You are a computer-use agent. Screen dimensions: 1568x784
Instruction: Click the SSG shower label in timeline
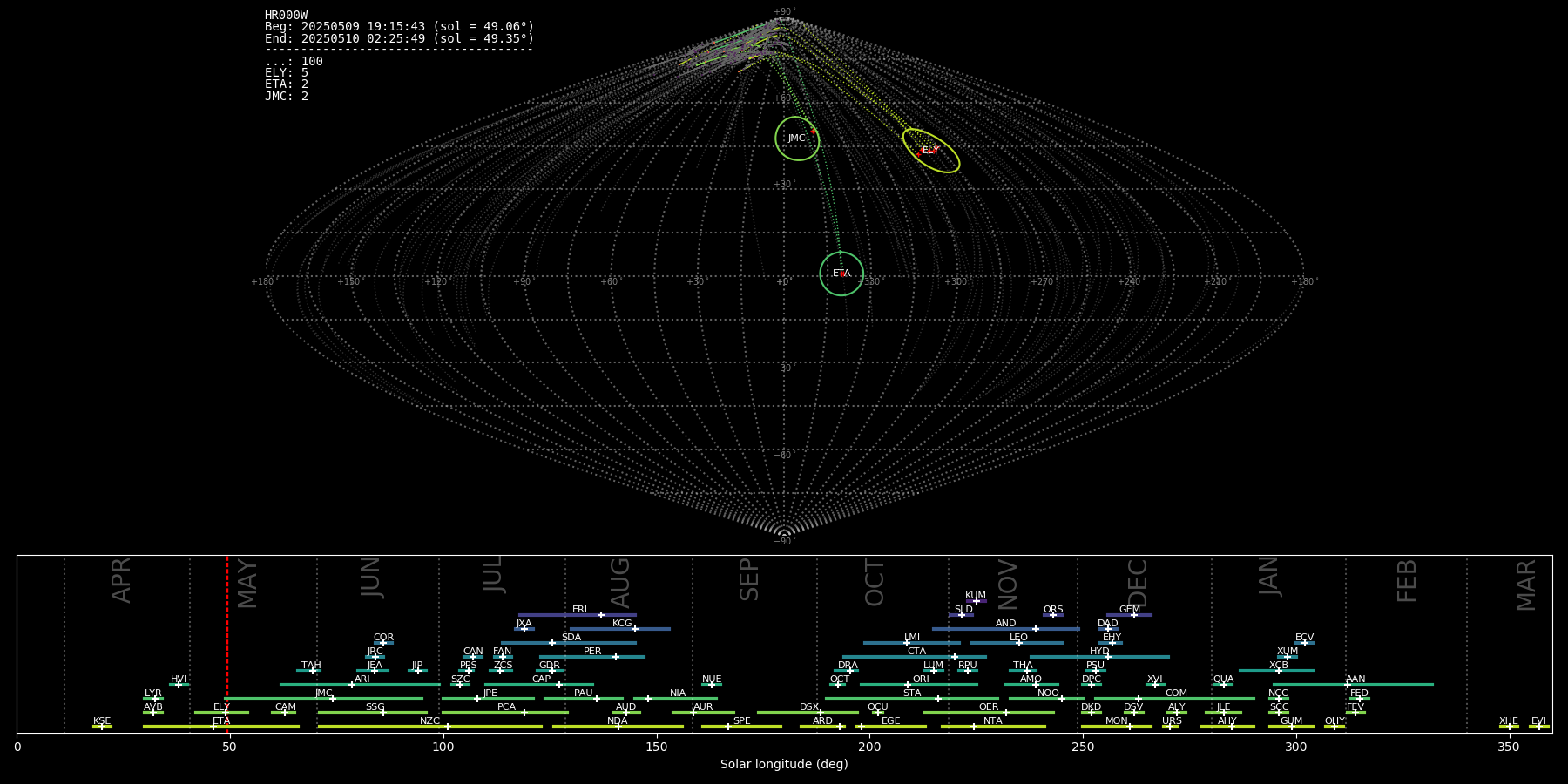click(x=375, y=707)
